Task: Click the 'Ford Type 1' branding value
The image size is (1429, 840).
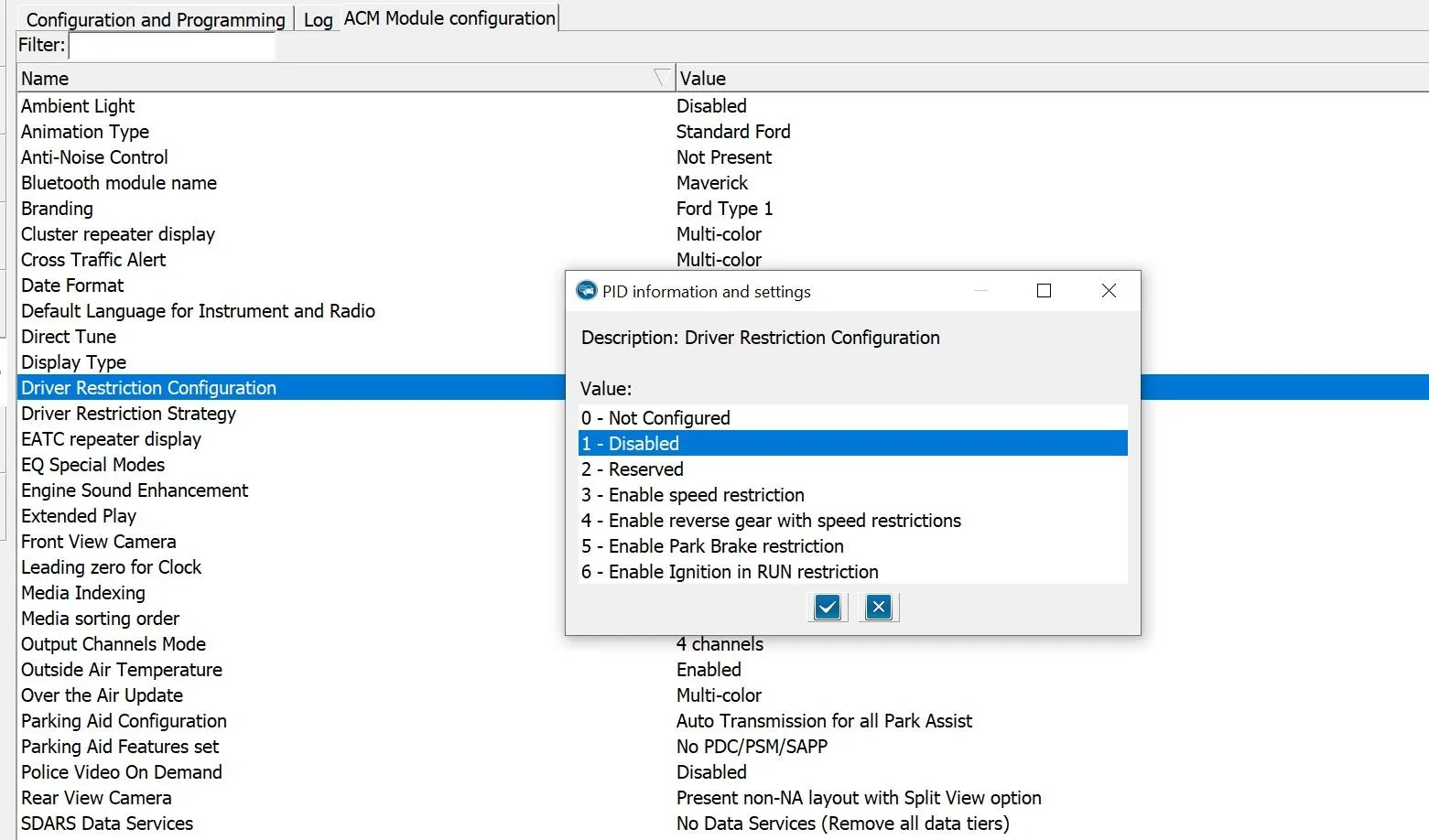Action: (724, 209)
